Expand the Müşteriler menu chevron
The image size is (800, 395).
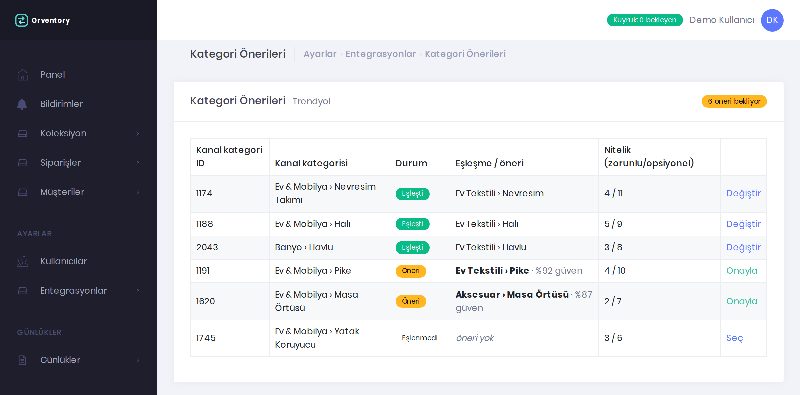[138, 192]
